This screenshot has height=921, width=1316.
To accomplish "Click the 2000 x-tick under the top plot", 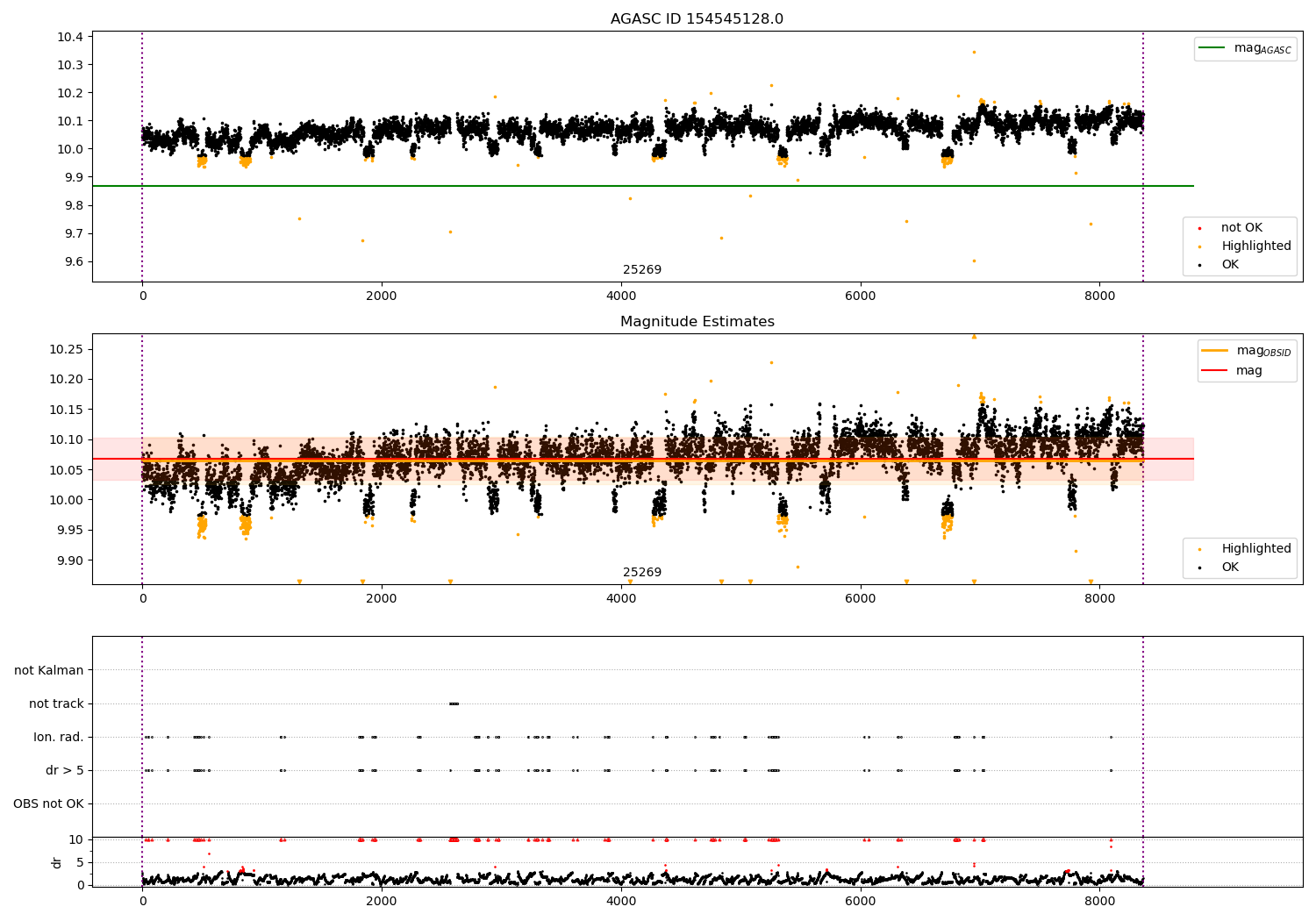I will click(x=382, y=296).
